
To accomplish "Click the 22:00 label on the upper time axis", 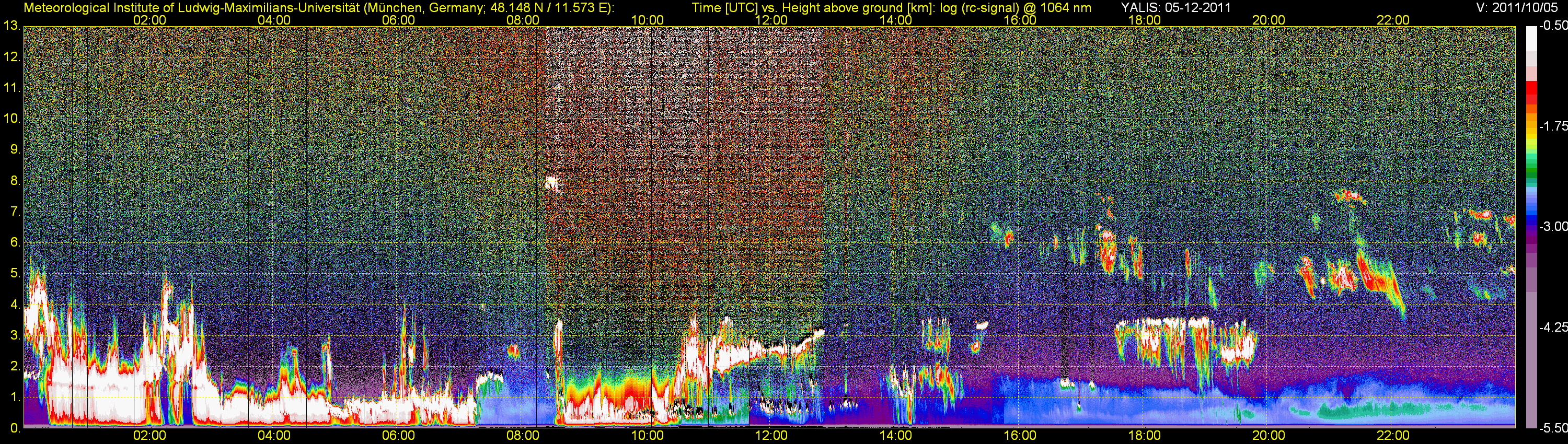I will pos(1393,20).
